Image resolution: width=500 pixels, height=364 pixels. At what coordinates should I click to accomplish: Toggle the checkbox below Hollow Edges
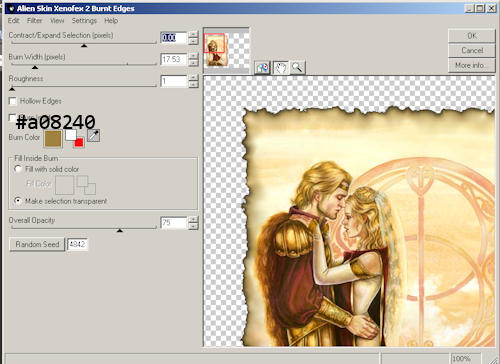tap(12, 117)
